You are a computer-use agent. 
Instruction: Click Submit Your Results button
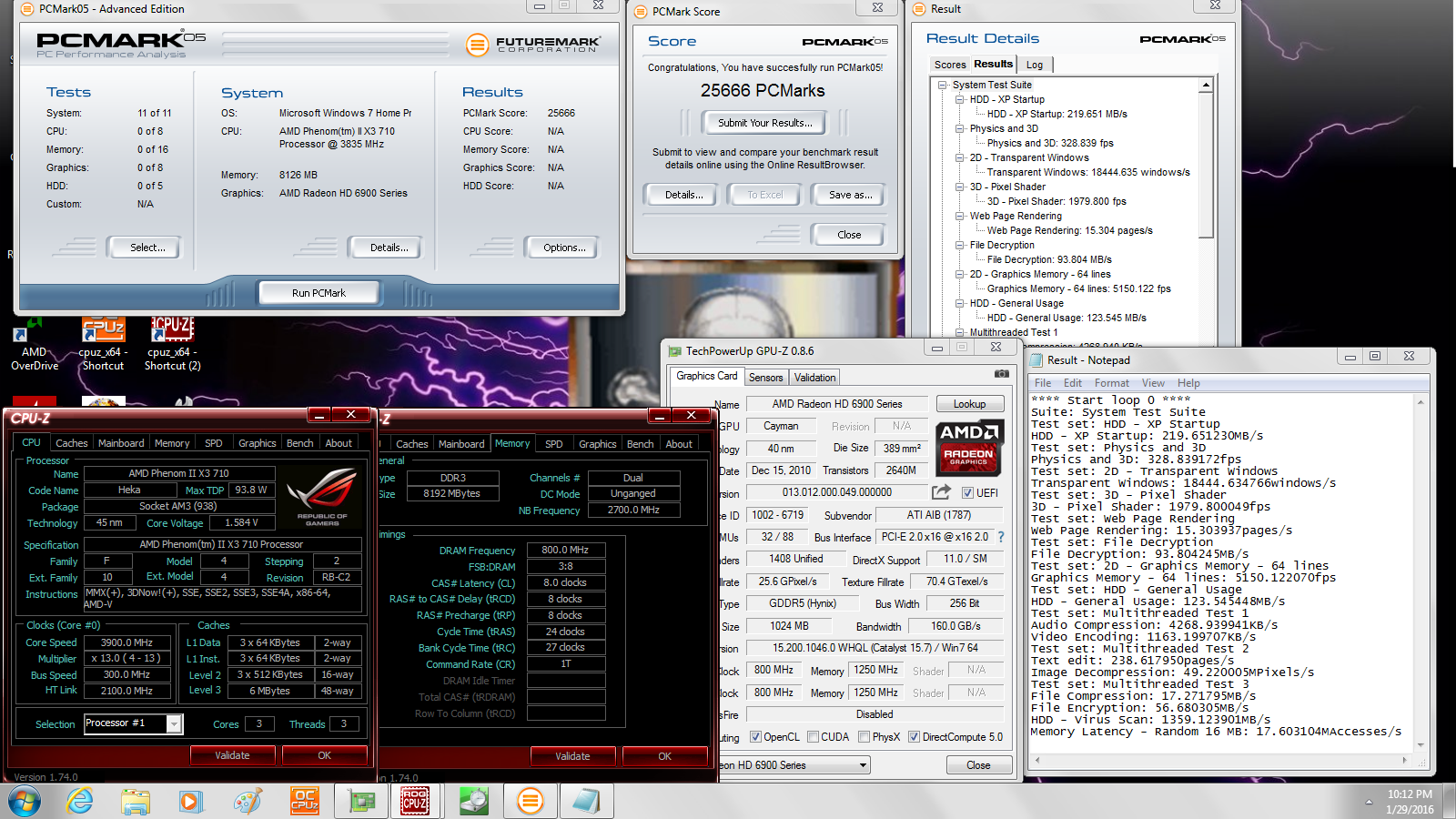pos(764,123)
